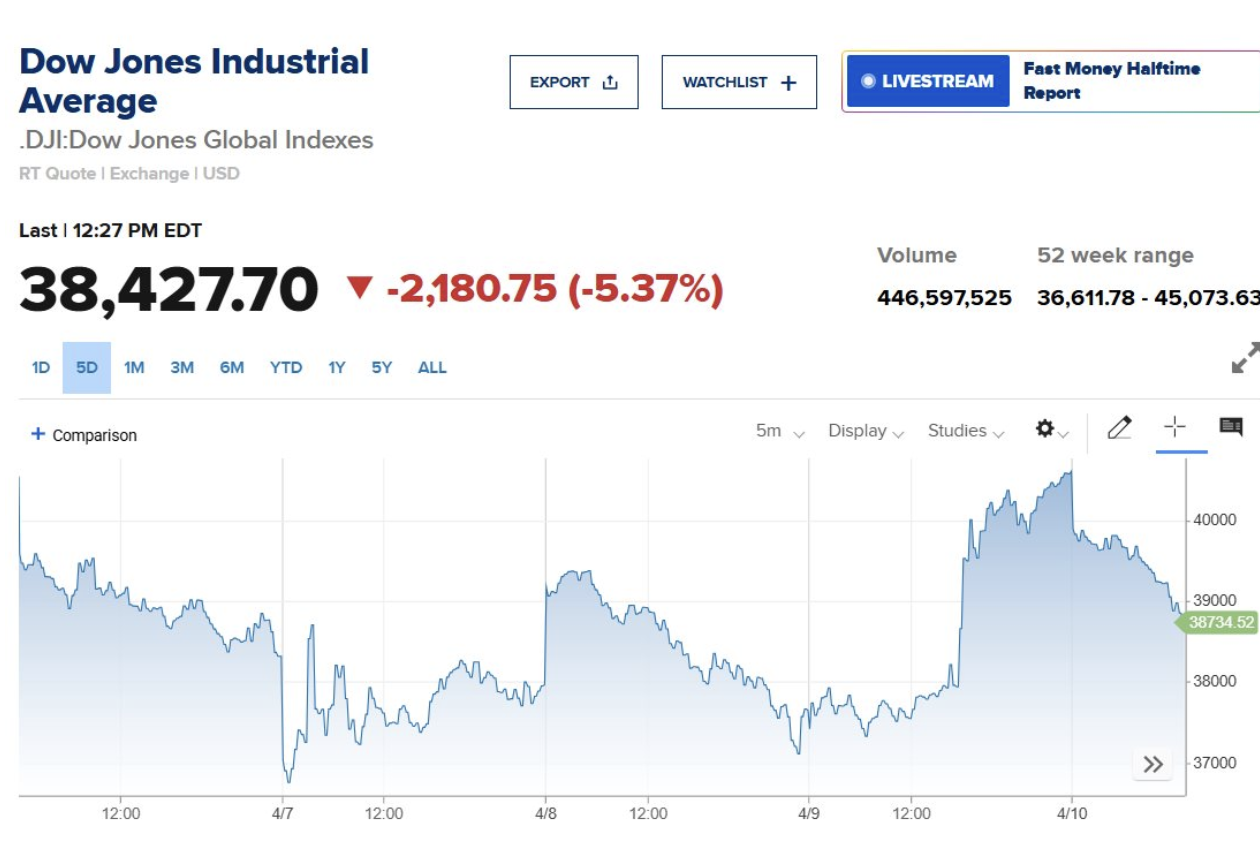This screenshot has height=842, width=1260.
Task: Open the chart annotations comment icon
Action: (1231, 428)
